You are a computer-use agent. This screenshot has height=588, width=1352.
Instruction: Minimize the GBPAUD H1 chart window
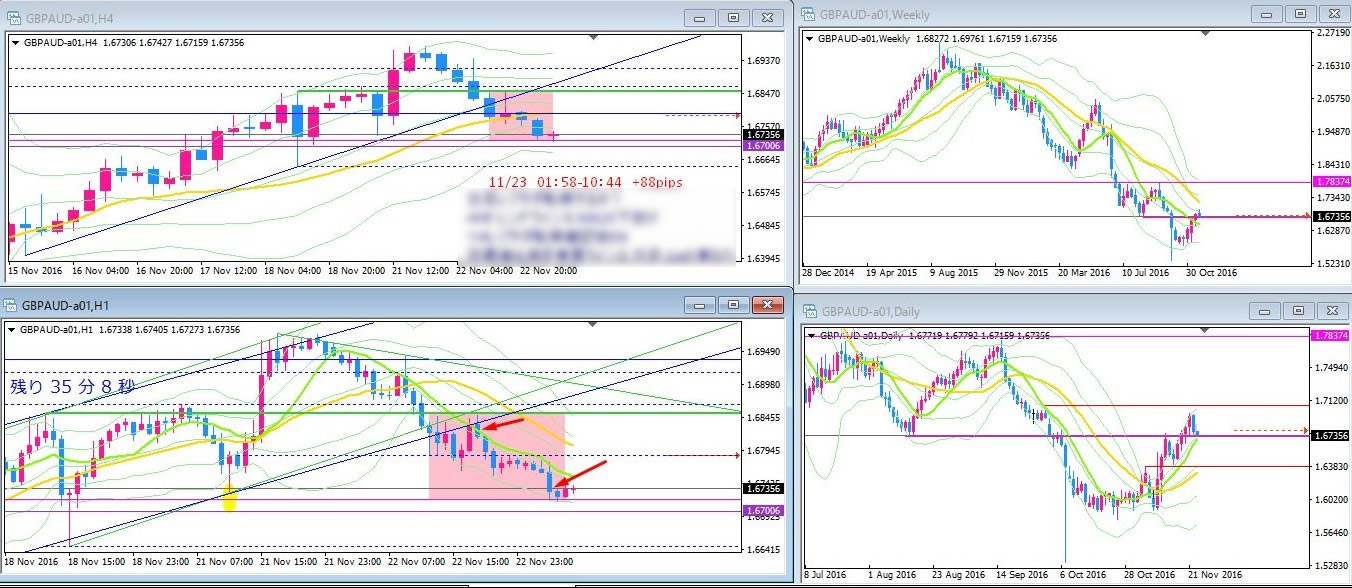[x=700, y=306]
